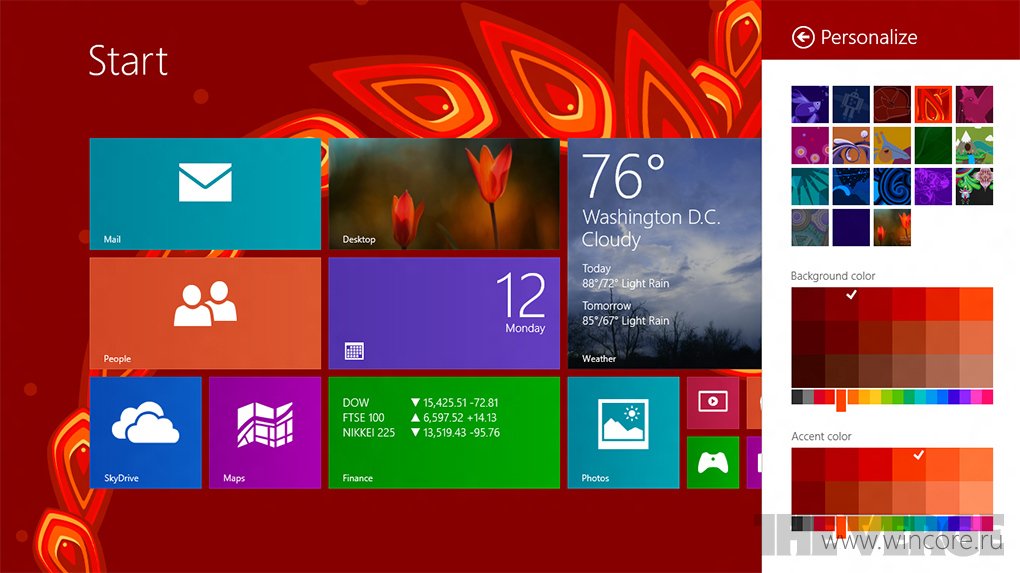Go back using the Personalize arrow
This screenshot has width=1020, height=573.
(803, 37)
